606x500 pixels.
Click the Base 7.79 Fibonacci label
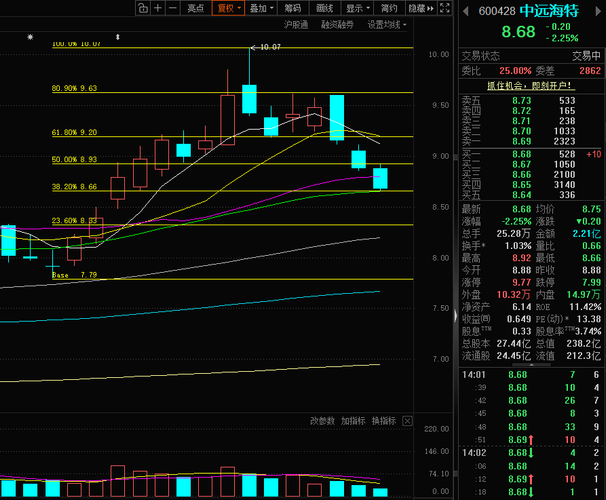click(74, 275)
